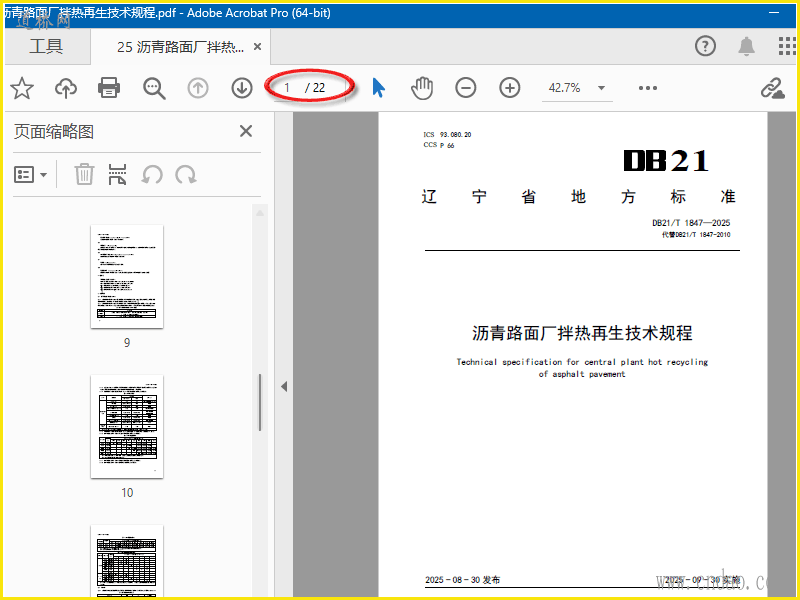Click the DB21 logo heading
800x600 pixels.
[666, 161]
